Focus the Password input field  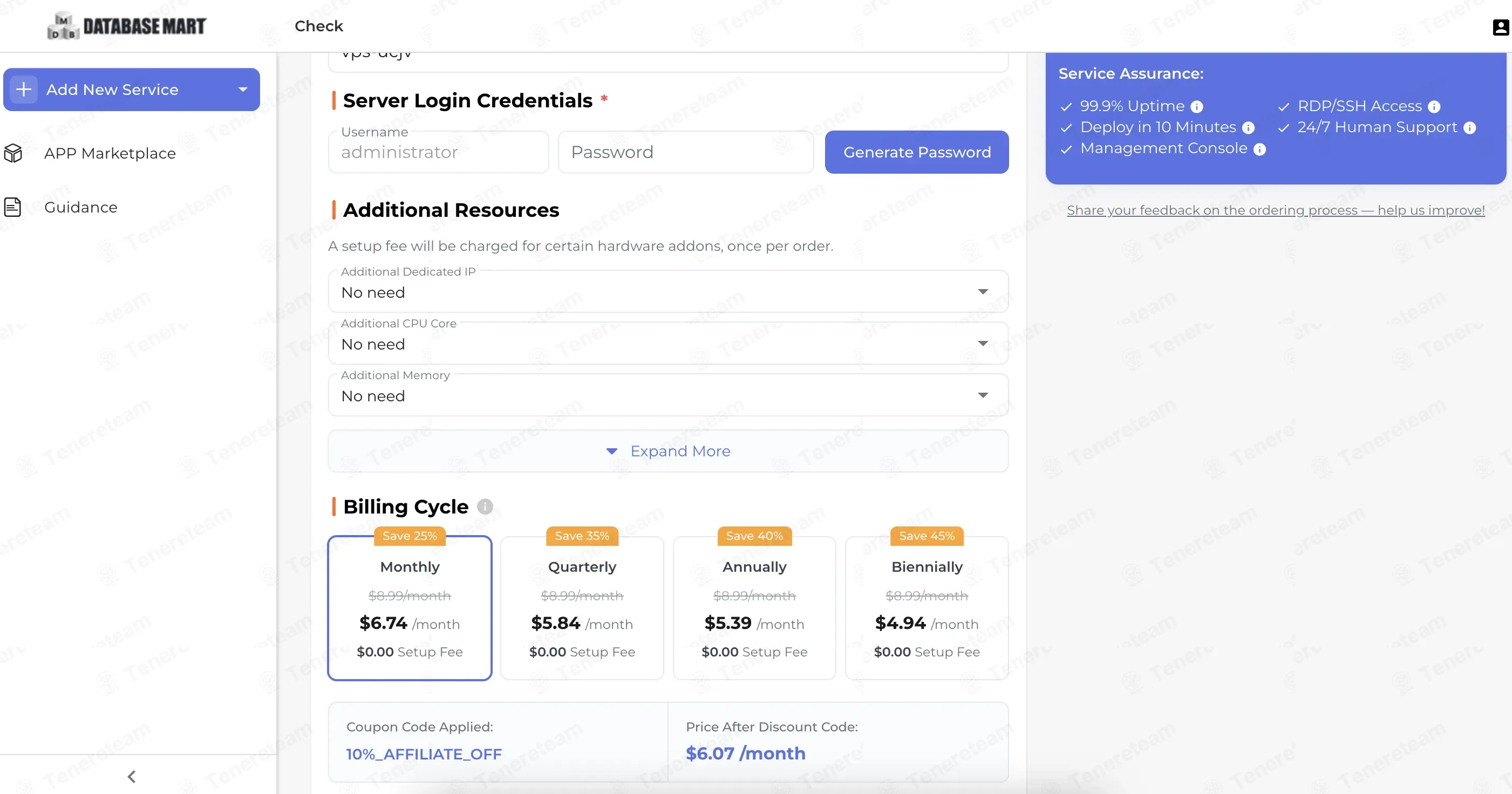685,152
